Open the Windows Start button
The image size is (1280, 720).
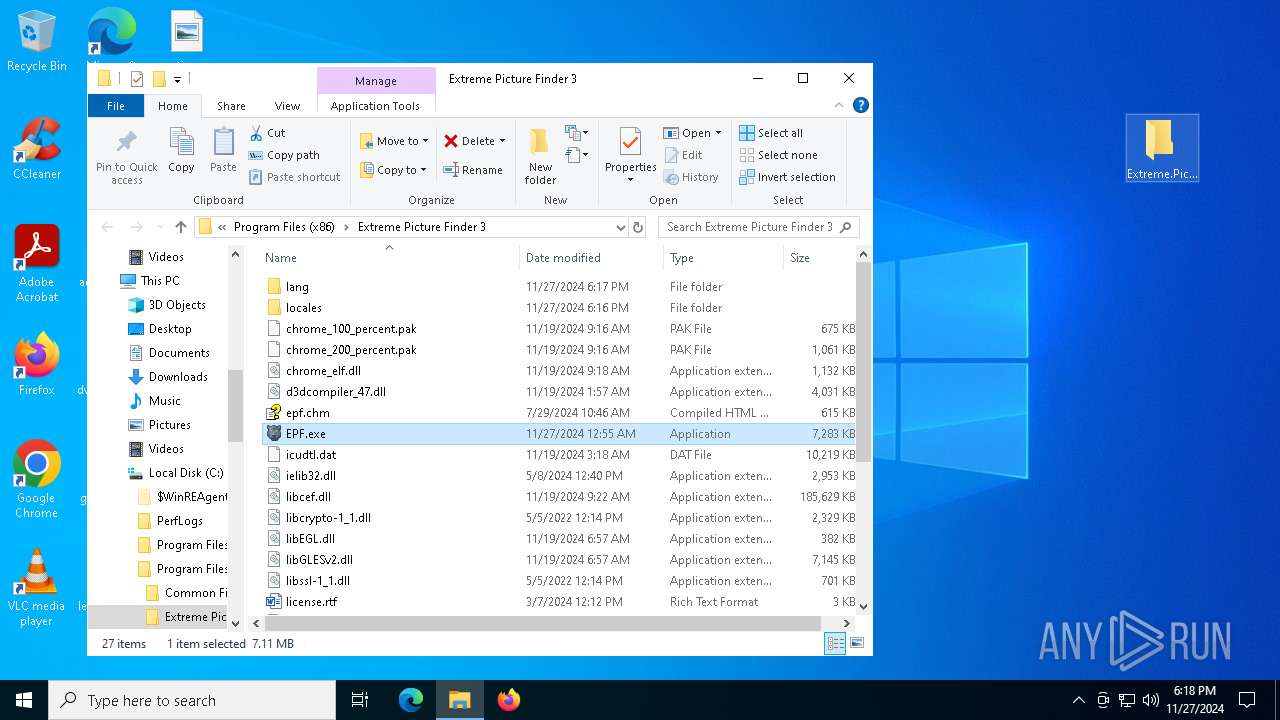tap(24, 700)
